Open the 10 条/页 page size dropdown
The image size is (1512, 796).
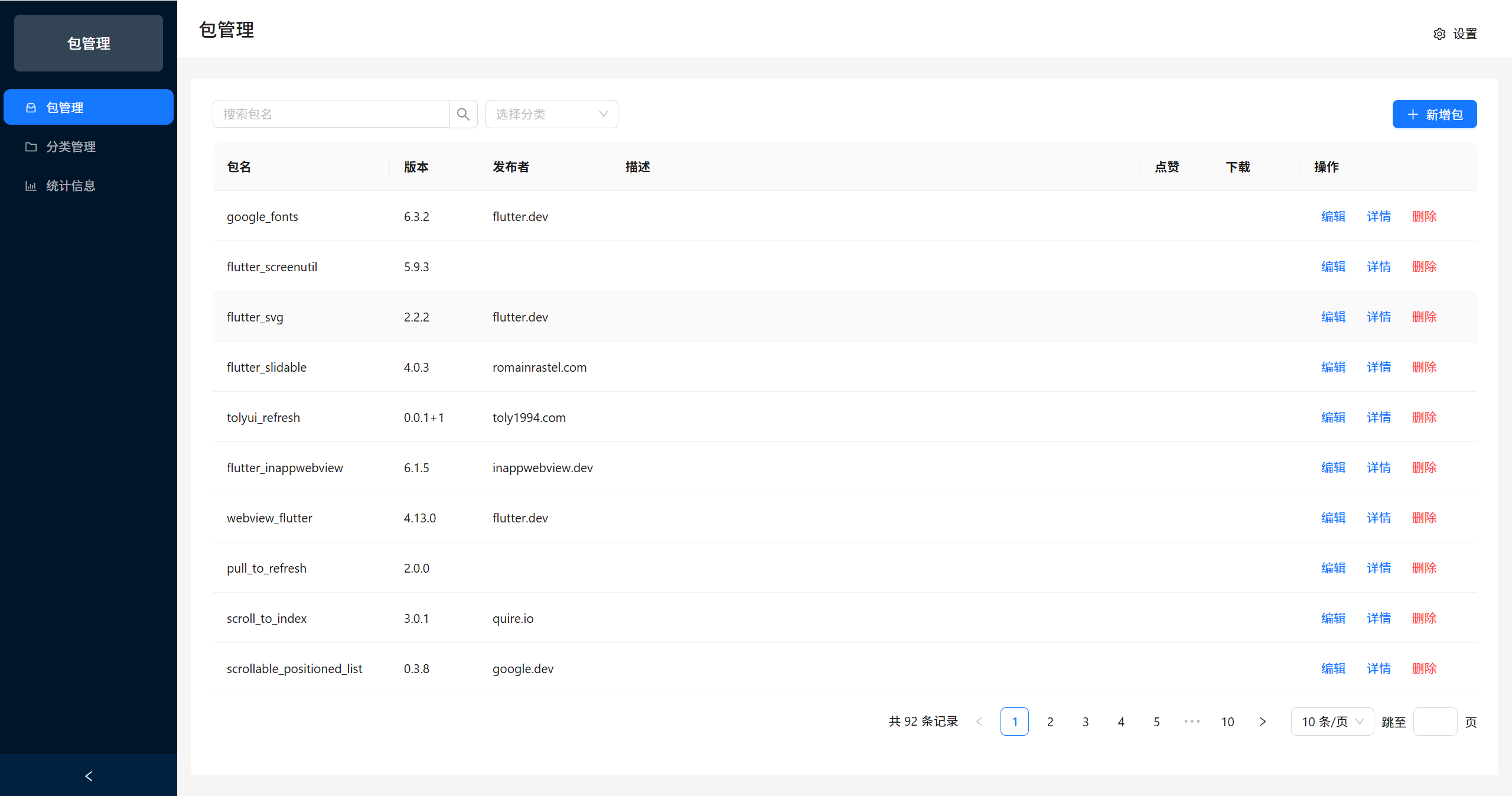click(1332, 722)
